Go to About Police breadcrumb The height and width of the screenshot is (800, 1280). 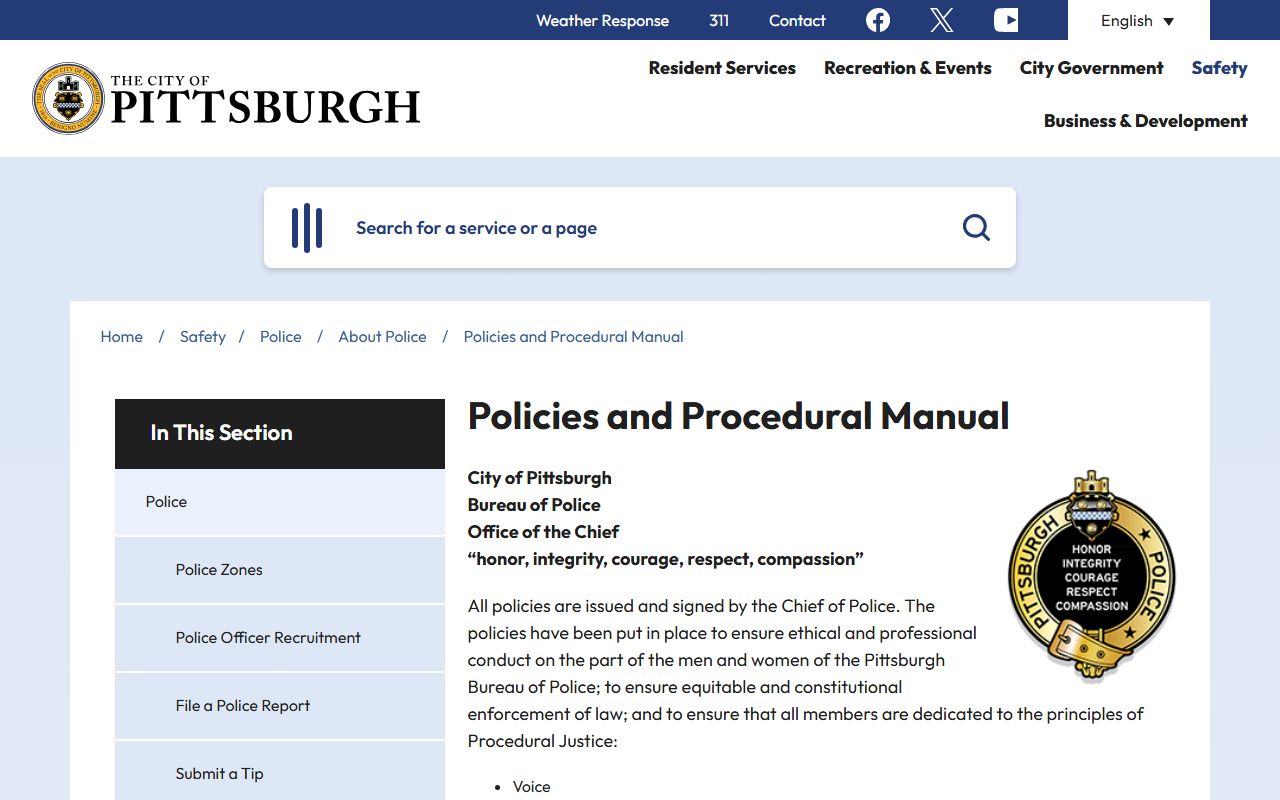pos(382,337)
